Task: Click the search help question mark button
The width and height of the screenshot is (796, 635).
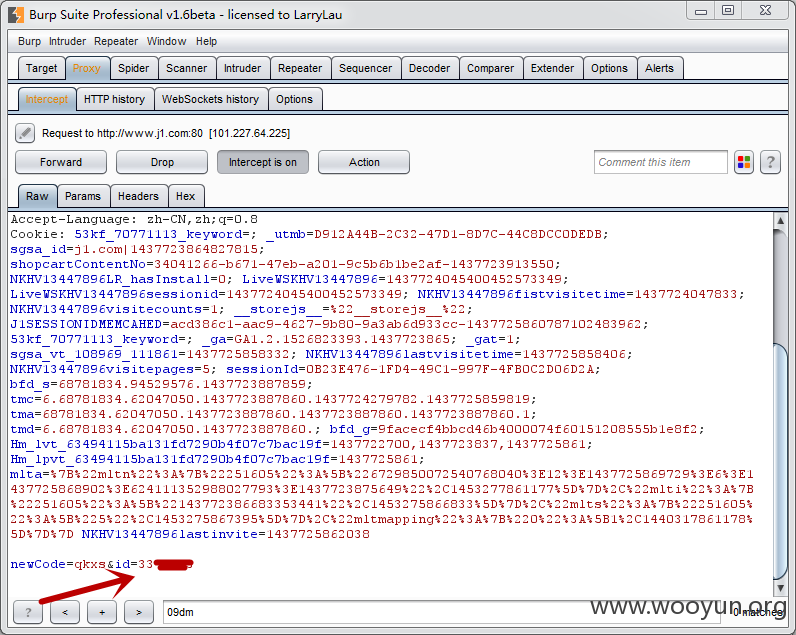Action: point(28,612)
